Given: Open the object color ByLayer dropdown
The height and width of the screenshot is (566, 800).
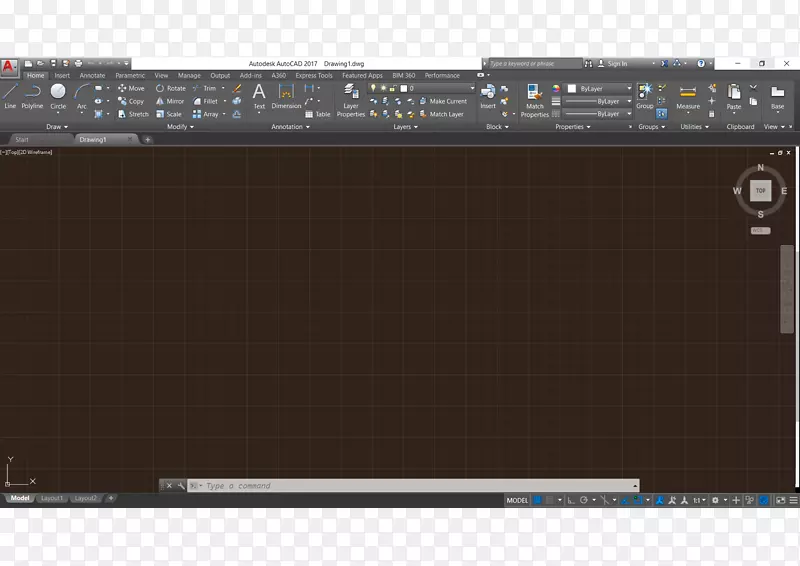Looking at the screenshot, I should click(x=599, y=88).
